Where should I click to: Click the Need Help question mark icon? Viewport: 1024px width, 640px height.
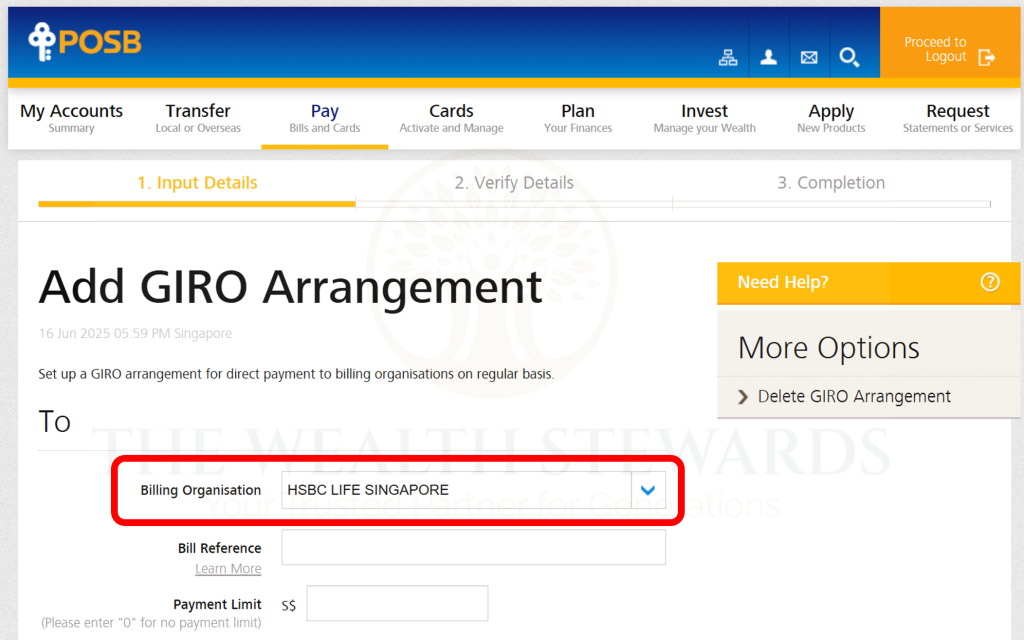coord(990,282)
